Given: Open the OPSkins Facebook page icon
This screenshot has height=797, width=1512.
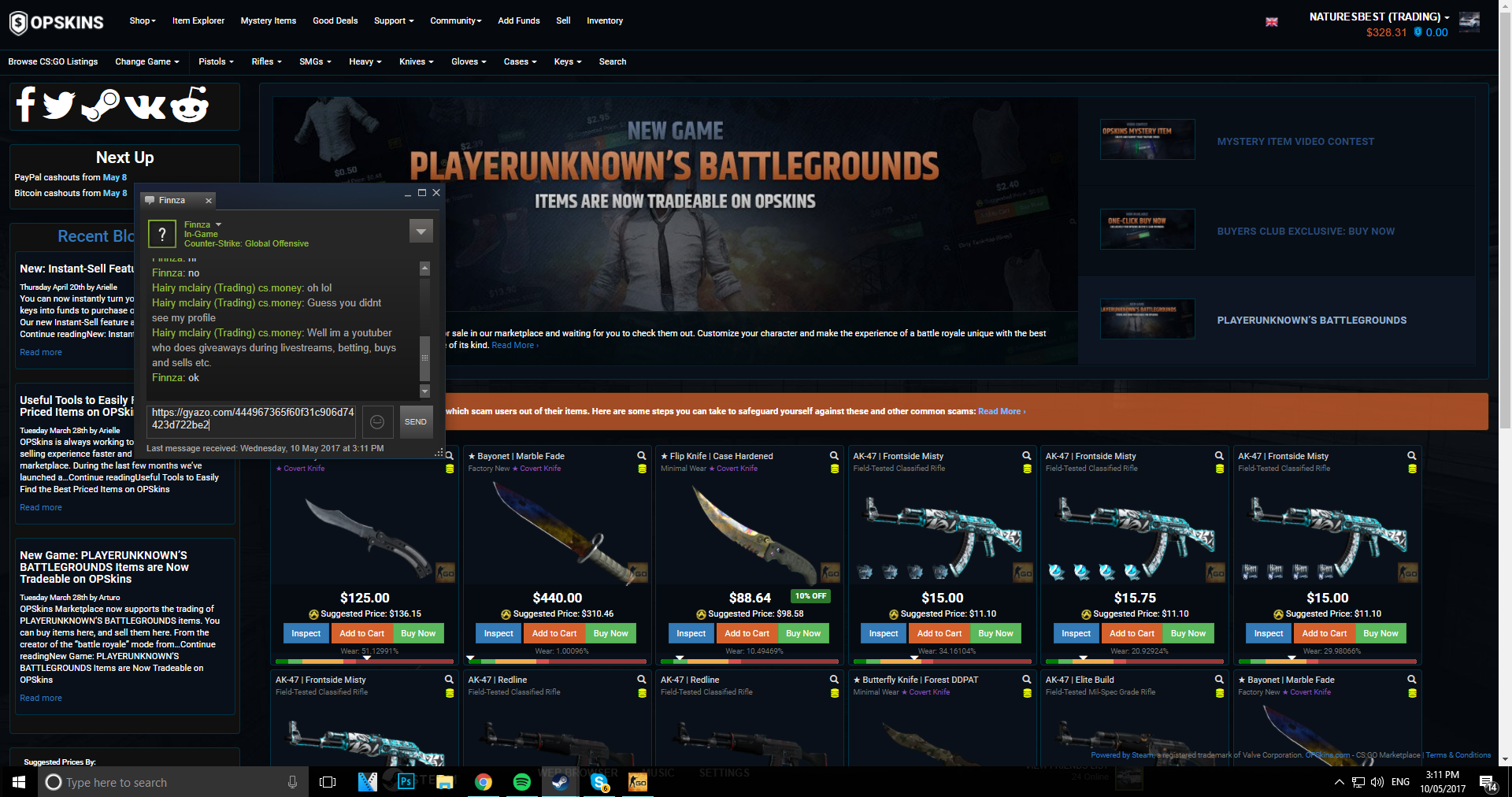Looking at the screenshot, I should pyautogui.click(x=26, y=105).
